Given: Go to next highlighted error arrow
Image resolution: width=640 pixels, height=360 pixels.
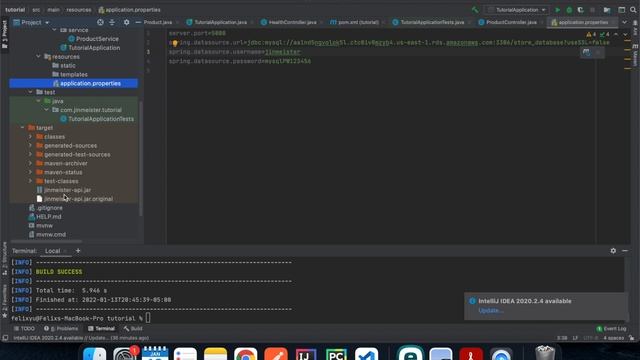Looking at the screenshot, I should (x=625, y=34).
